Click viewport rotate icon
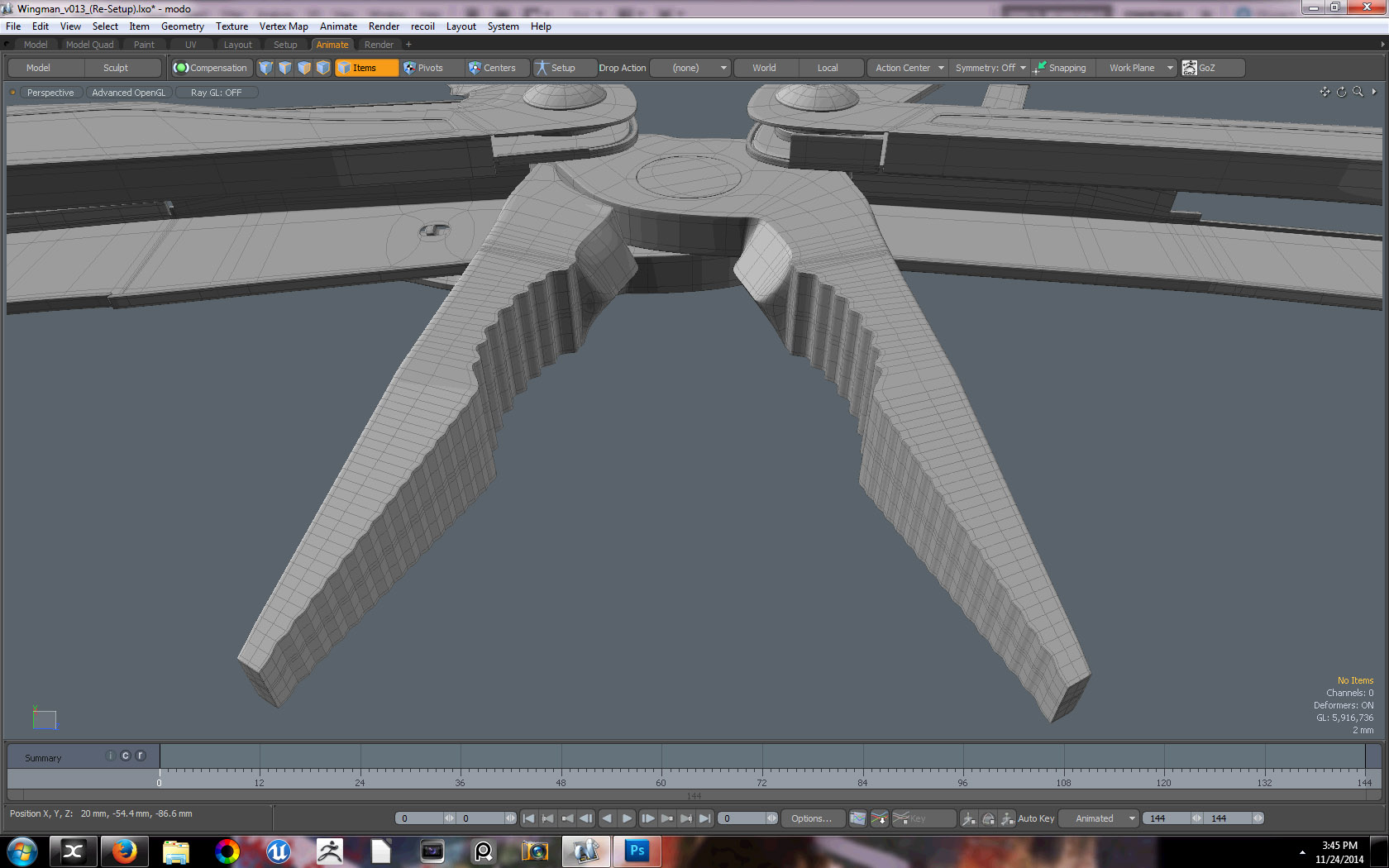This screenshot has width=1389, height=868. coord(1341,92)
